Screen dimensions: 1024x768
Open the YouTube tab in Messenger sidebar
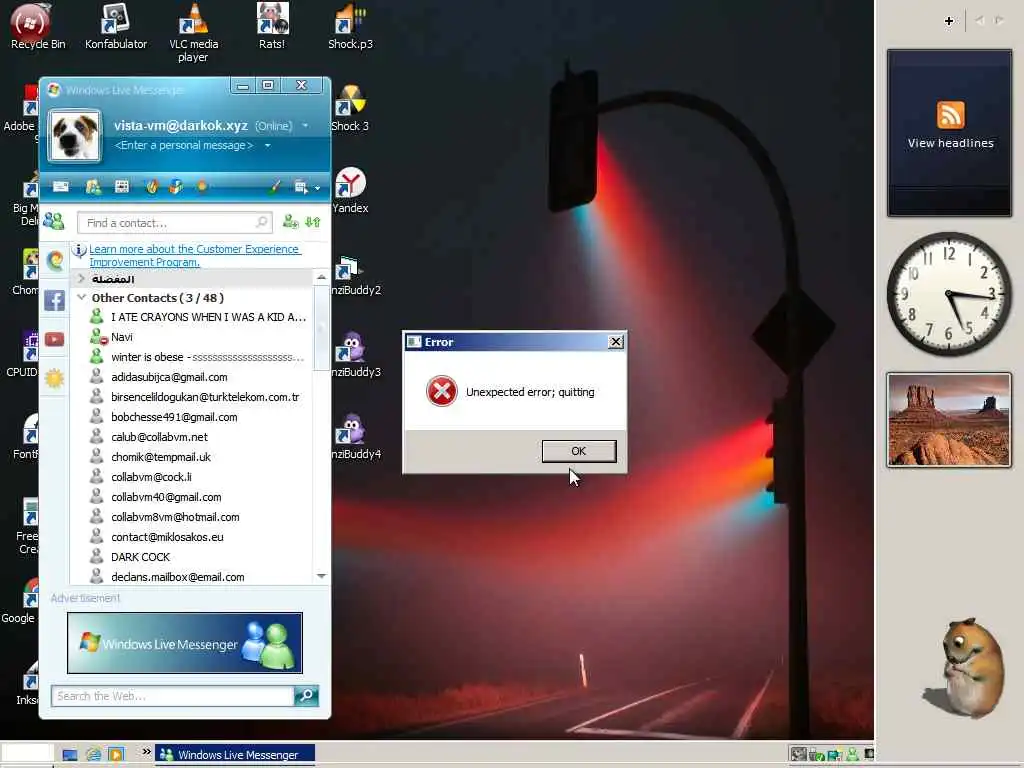[x=55, y=340]
